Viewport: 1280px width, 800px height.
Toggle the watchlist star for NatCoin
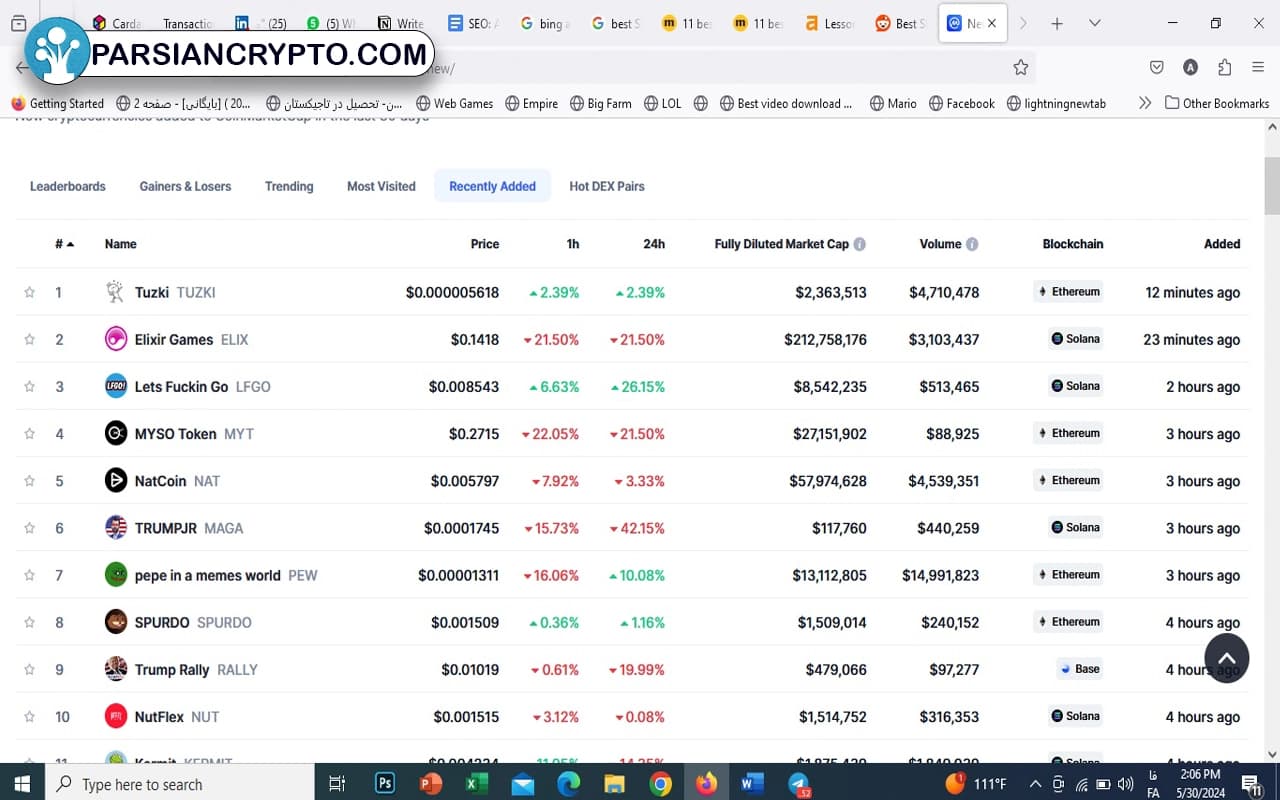[29, 481]
